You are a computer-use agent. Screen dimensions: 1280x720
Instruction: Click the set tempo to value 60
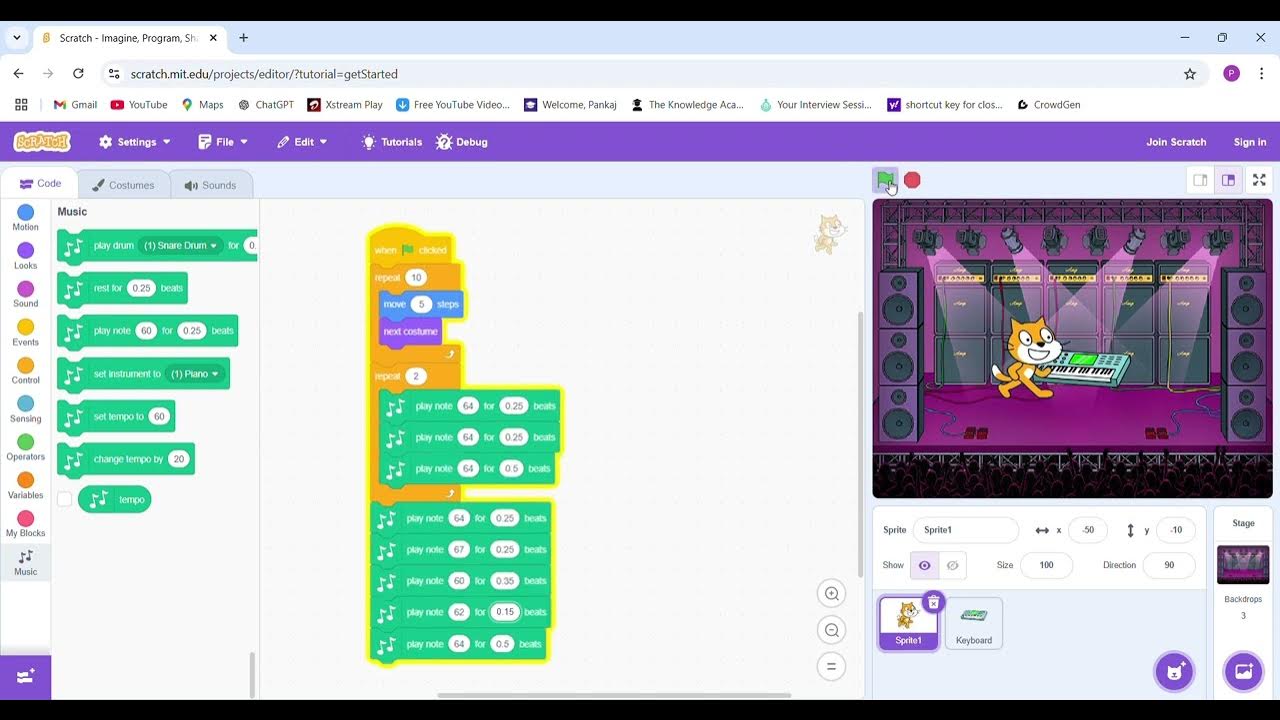pos(159,417)
